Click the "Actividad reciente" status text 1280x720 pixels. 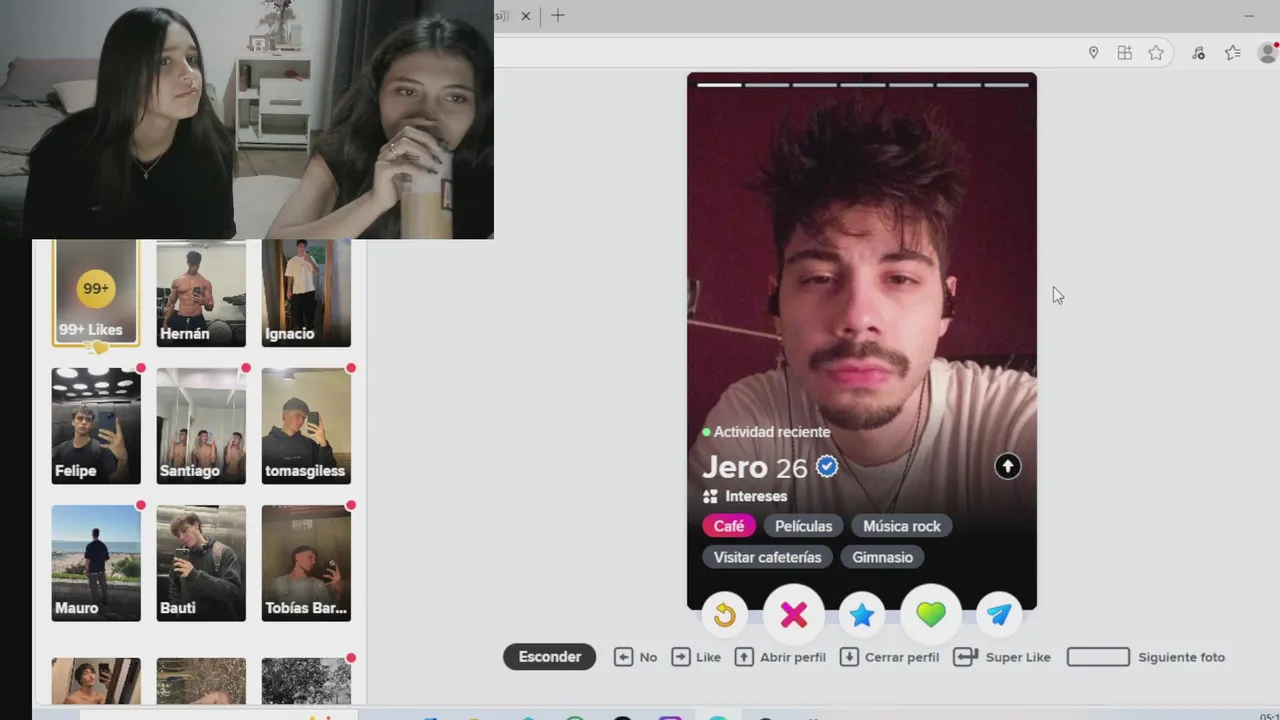coord(772,432)
